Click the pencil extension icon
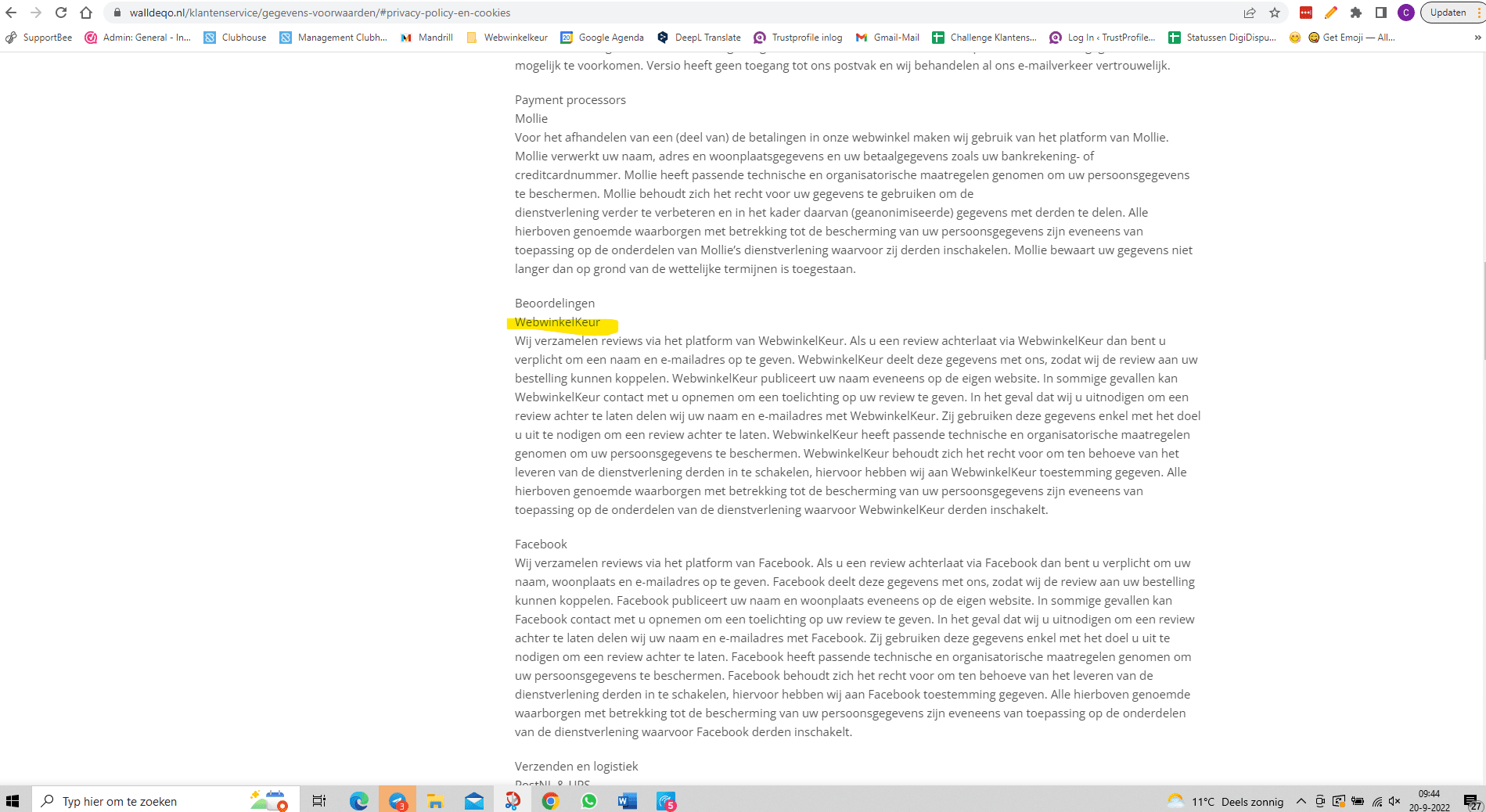 [x=1331, y=13]
